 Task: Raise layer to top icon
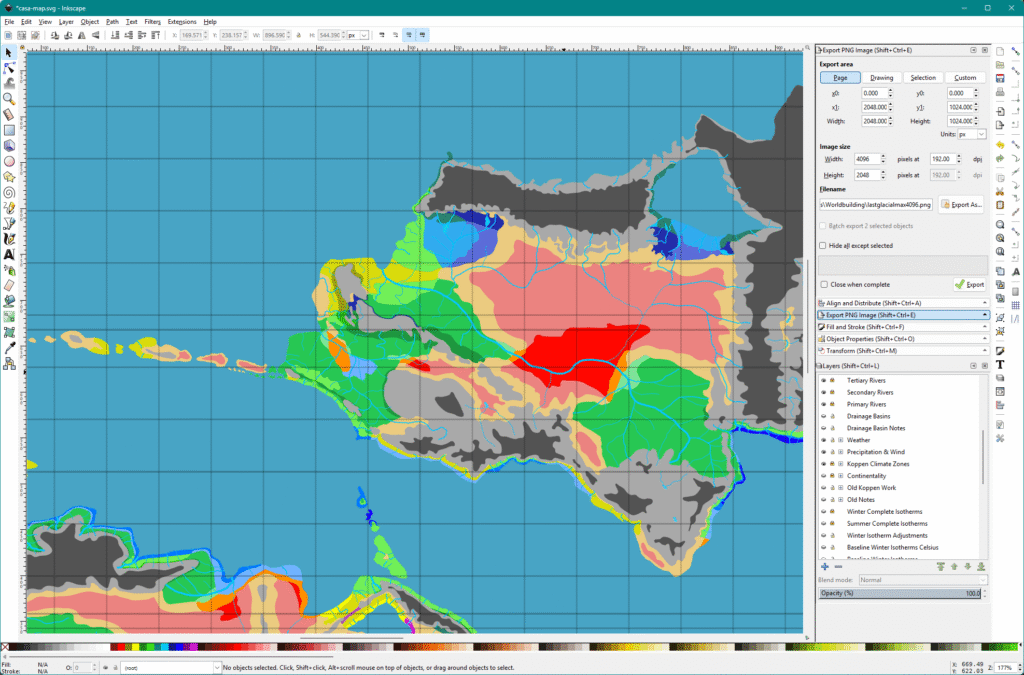940,567
